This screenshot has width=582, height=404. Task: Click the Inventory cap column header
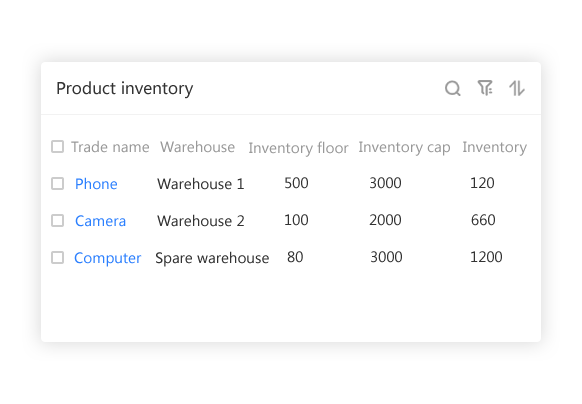tap(404, 147)
